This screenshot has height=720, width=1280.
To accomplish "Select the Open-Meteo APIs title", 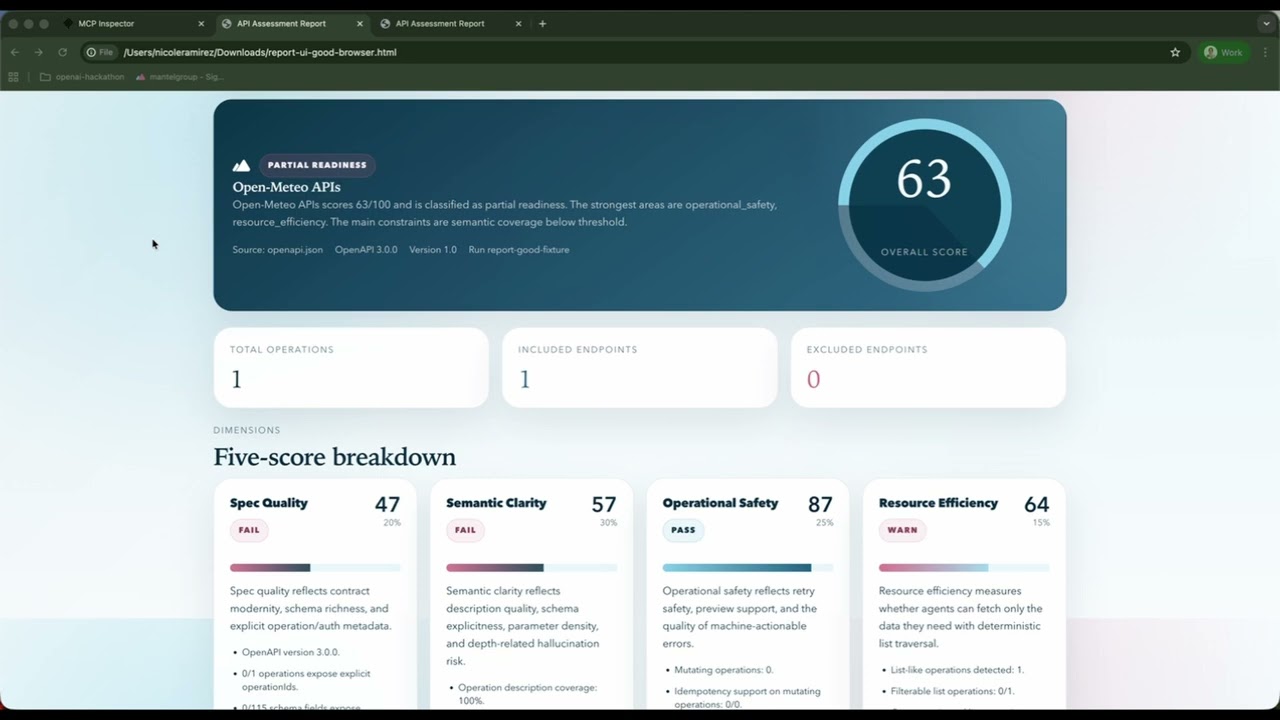I will pyautogui.click(x=286, y=187).
